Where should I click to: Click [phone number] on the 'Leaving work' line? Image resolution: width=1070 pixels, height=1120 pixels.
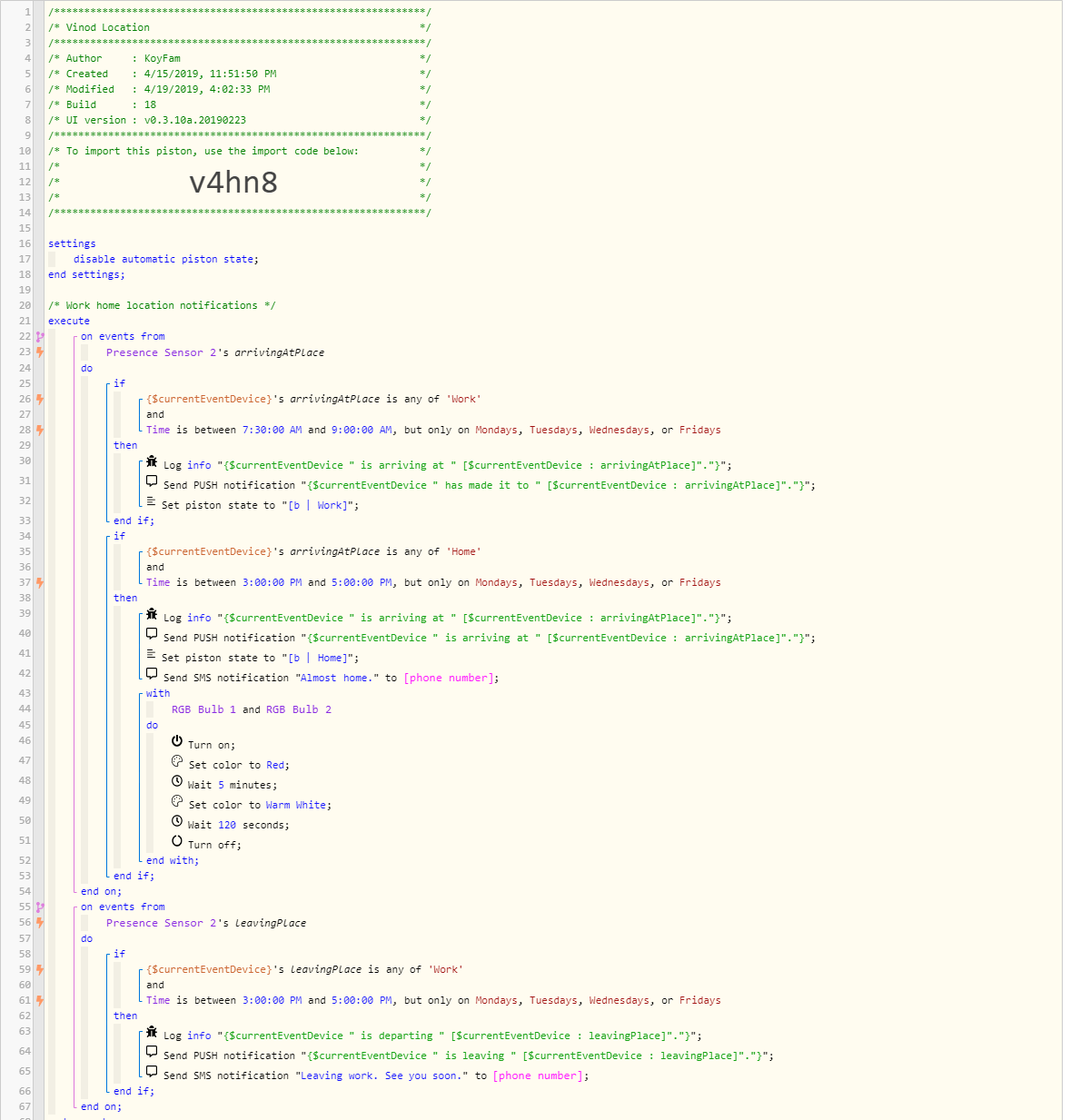click(x=539, y=1075)
